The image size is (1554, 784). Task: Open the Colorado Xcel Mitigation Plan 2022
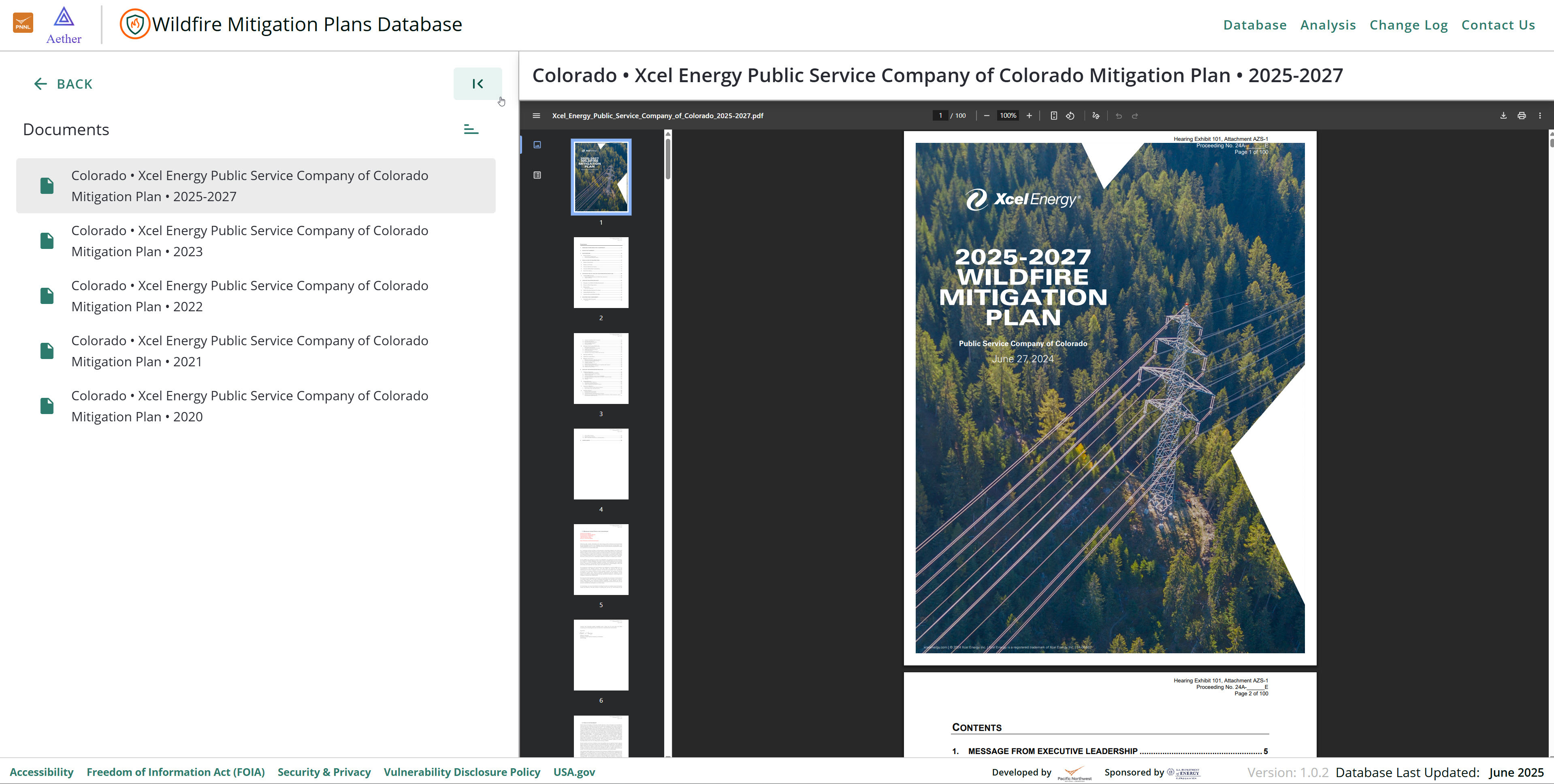click(x=250, y=296)
